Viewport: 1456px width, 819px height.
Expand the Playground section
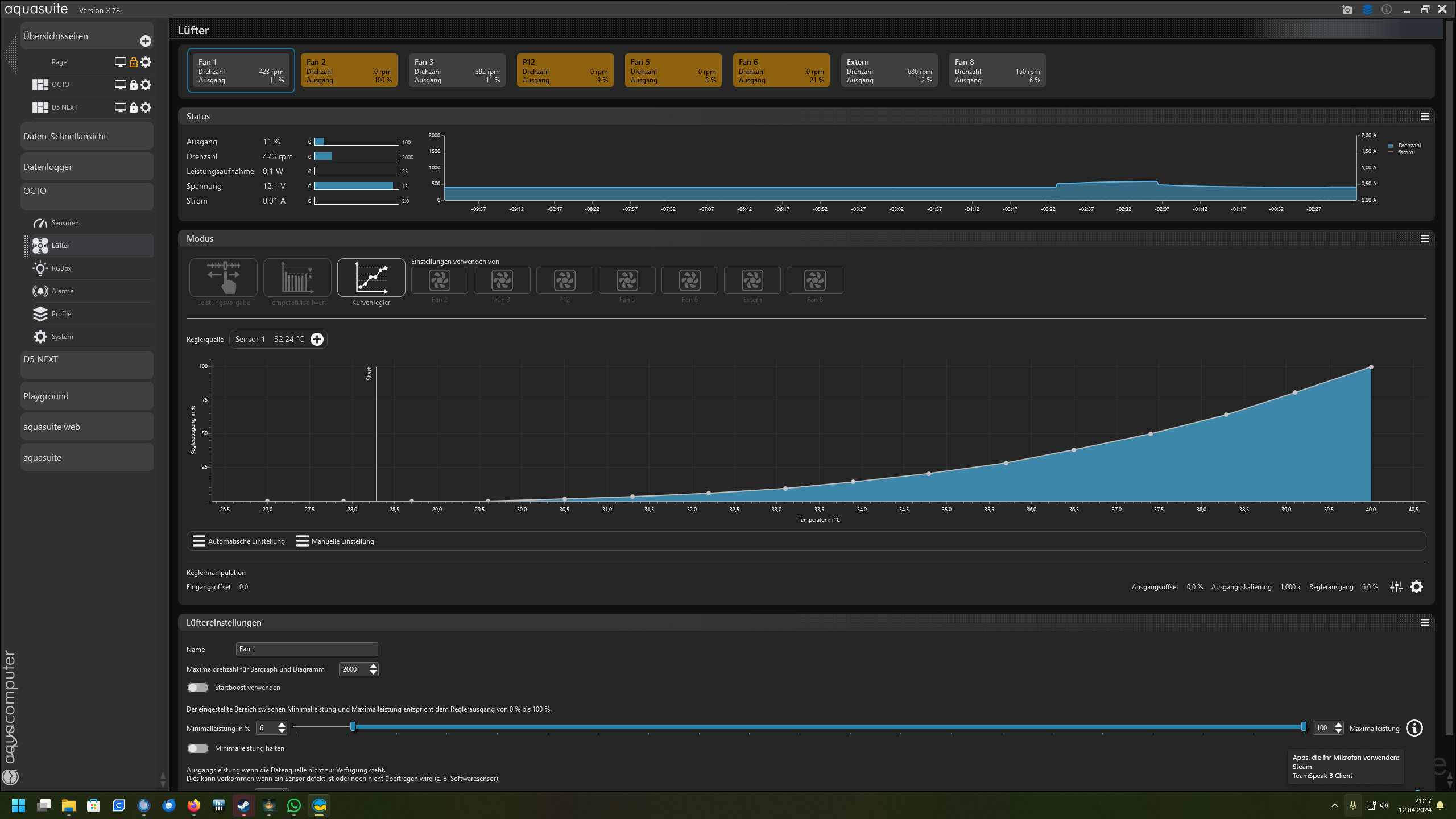[86, 395]
